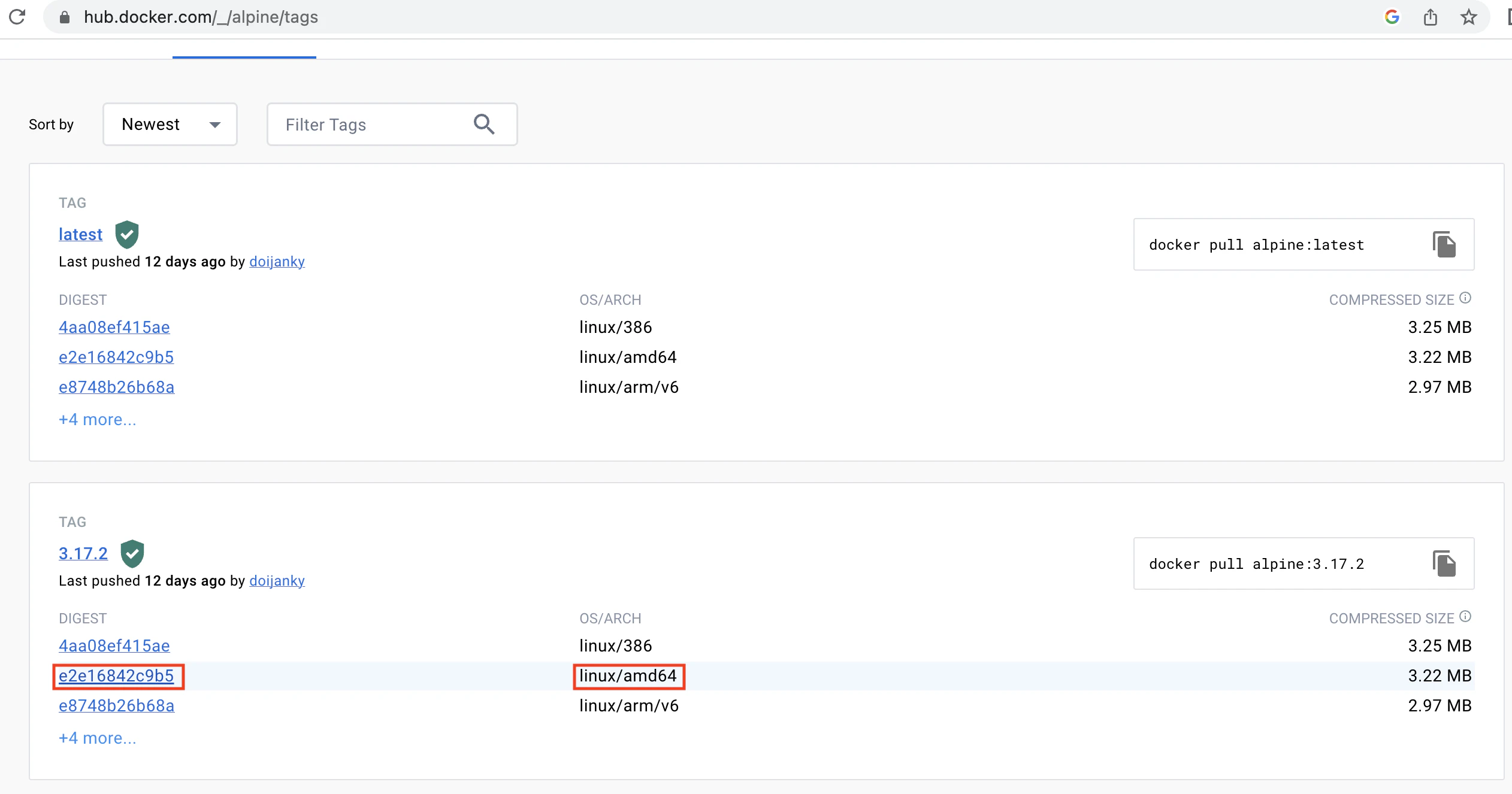Click the share page icon

point(1431,17)
